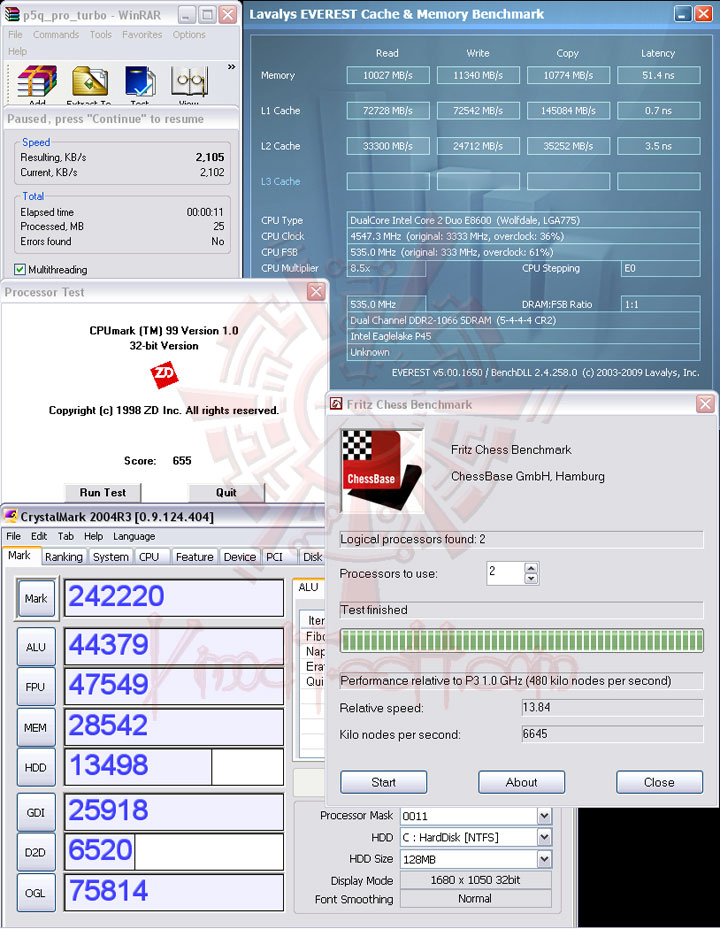Increase Processors to use spinner
720x929 pixels.
531,567
